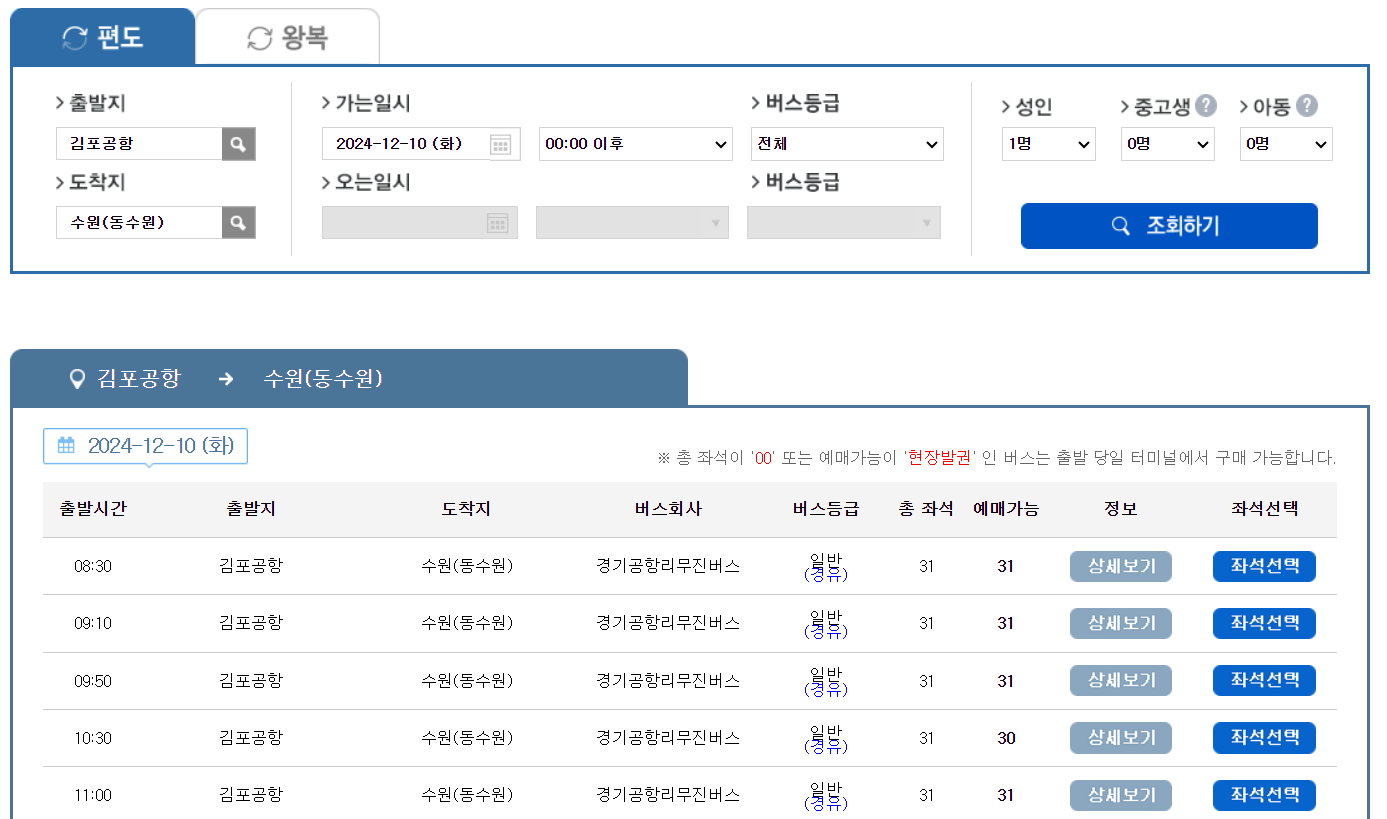Click the (경유) link in the 08:30 row
Screen dimensions: 1387x819
(826, 575)
